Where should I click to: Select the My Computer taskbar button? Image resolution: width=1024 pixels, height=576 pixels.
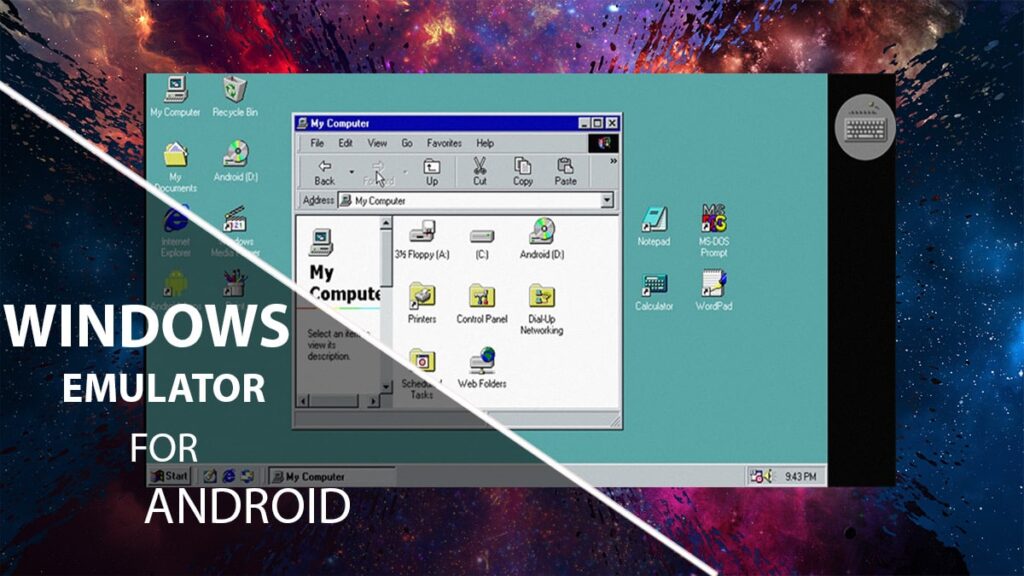332,477
